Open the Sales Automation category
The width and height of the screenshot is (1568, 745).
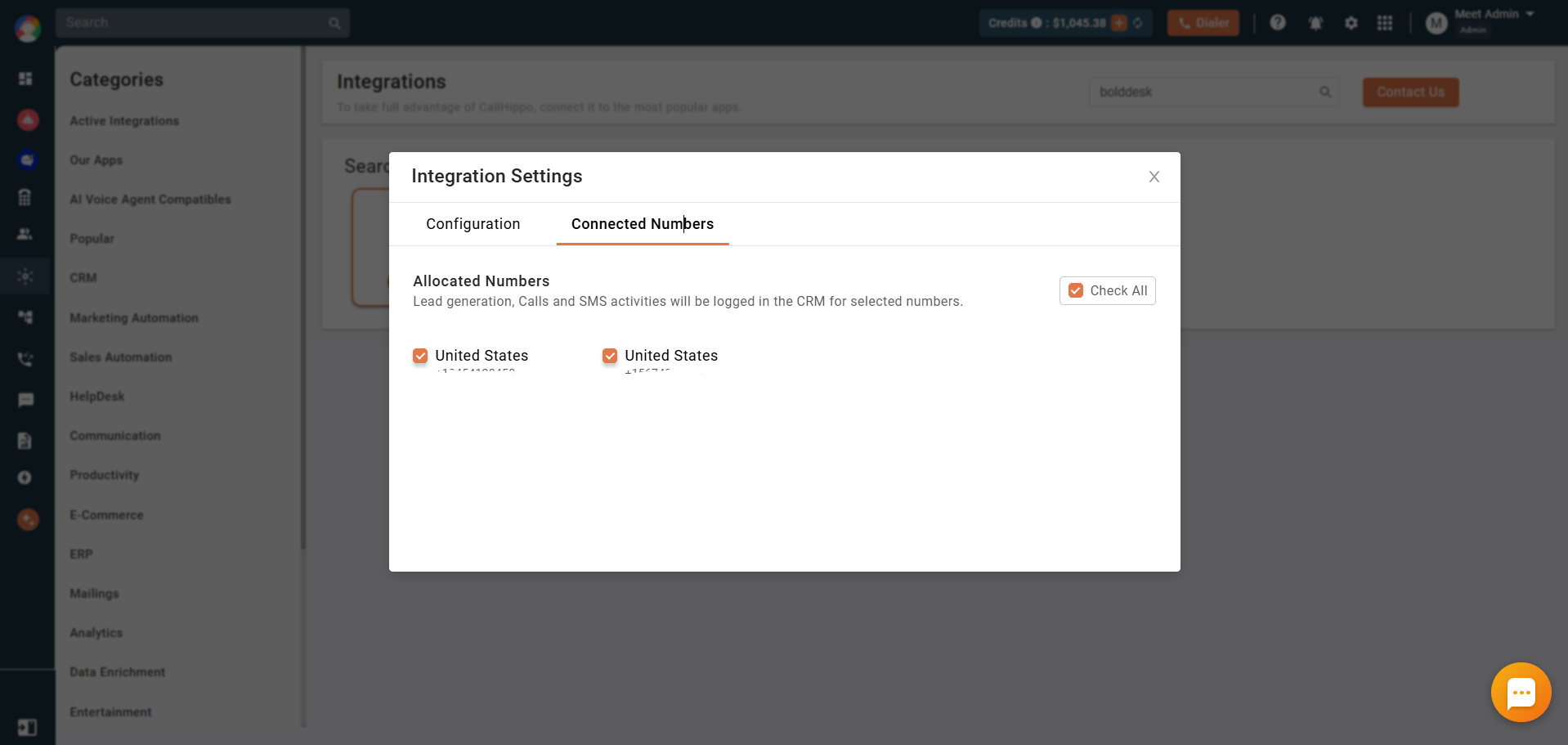coord(121,357)
